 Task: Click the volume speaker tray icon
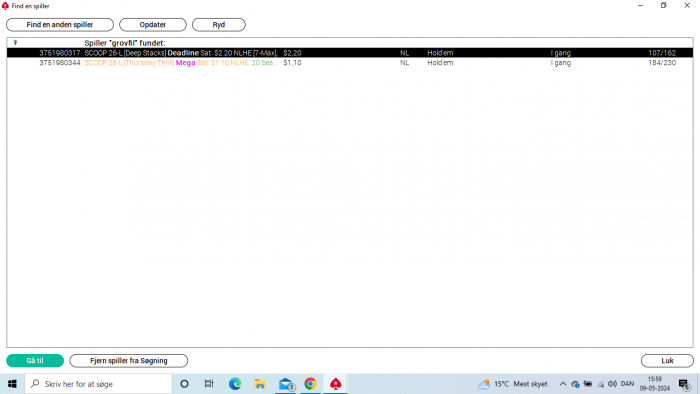pyautogui.click(x=612, y=384)
